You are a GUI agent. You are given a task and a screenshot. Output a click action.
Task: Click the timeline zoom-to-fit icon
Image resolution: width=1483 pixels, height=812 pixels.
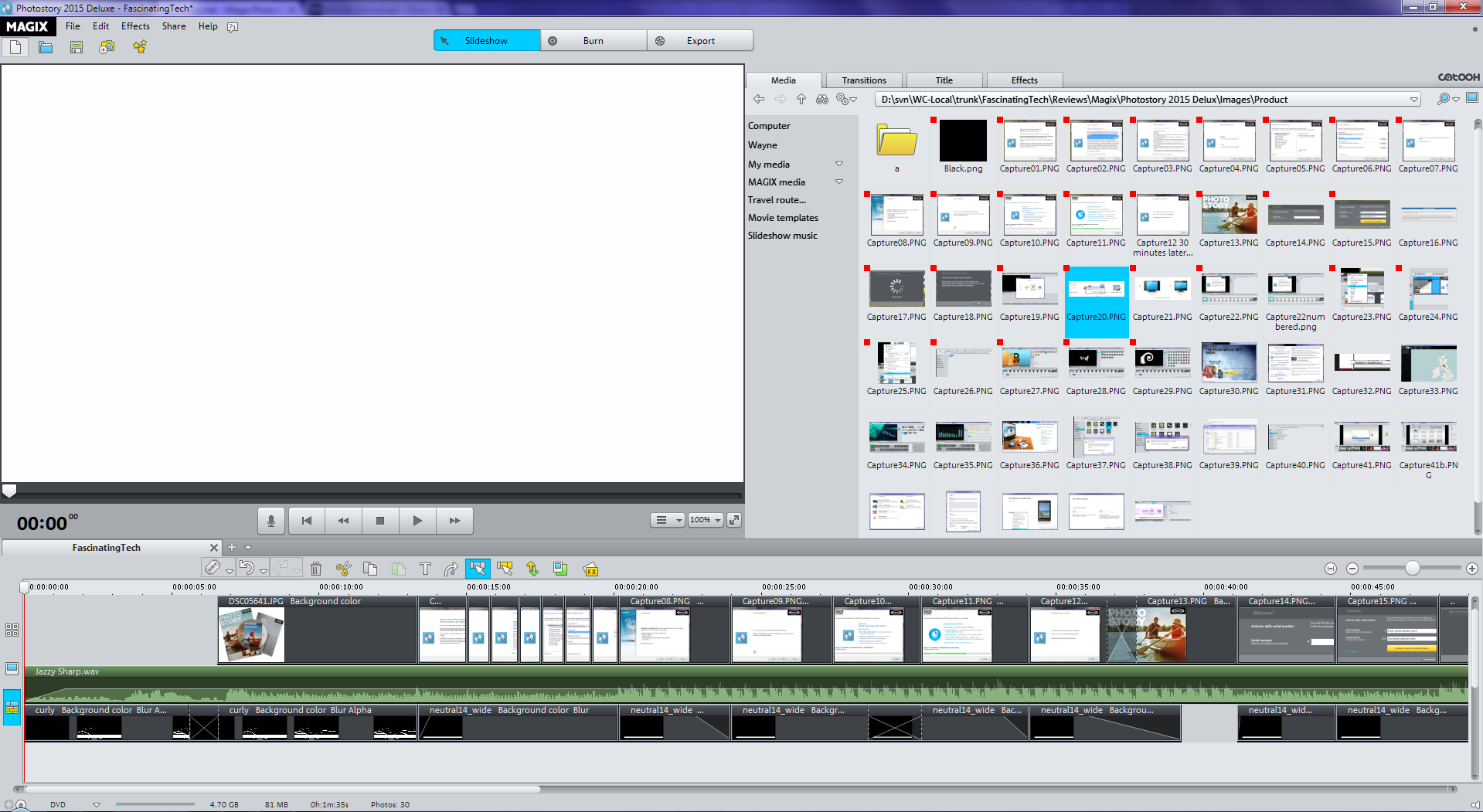click(x=1331, y=569)
